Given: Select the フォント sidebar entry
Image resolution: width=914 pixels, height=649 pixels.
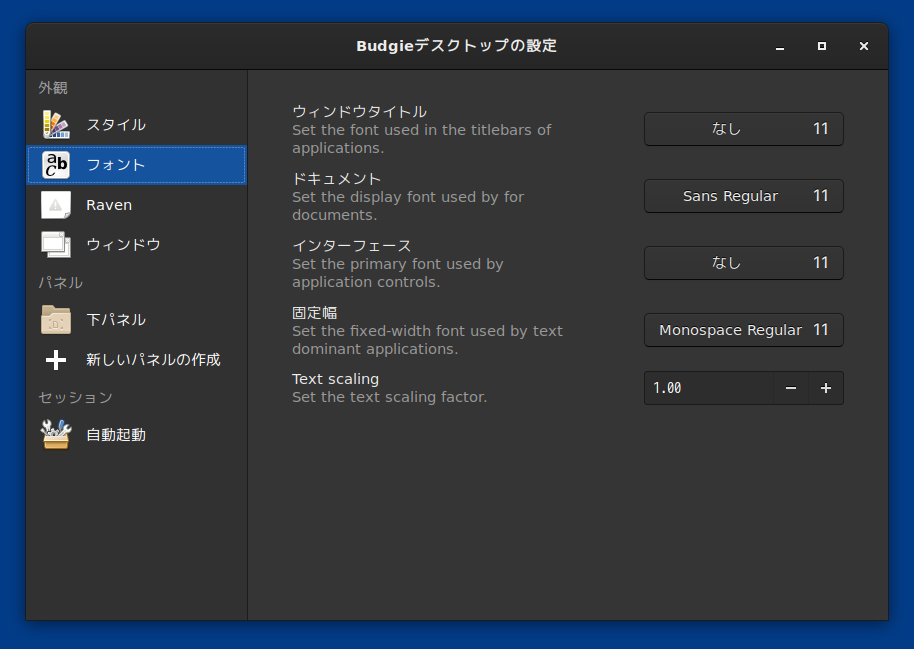Looking at the screenshot, I should tap(136, 165).
